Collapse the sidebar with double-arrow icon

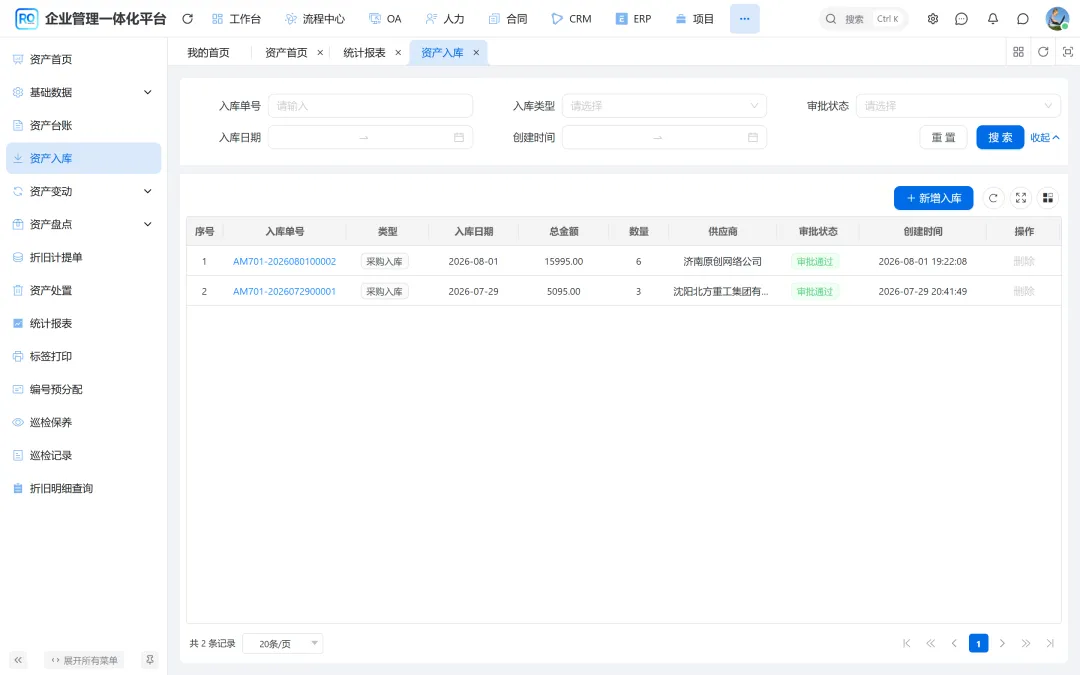(18, 660)
